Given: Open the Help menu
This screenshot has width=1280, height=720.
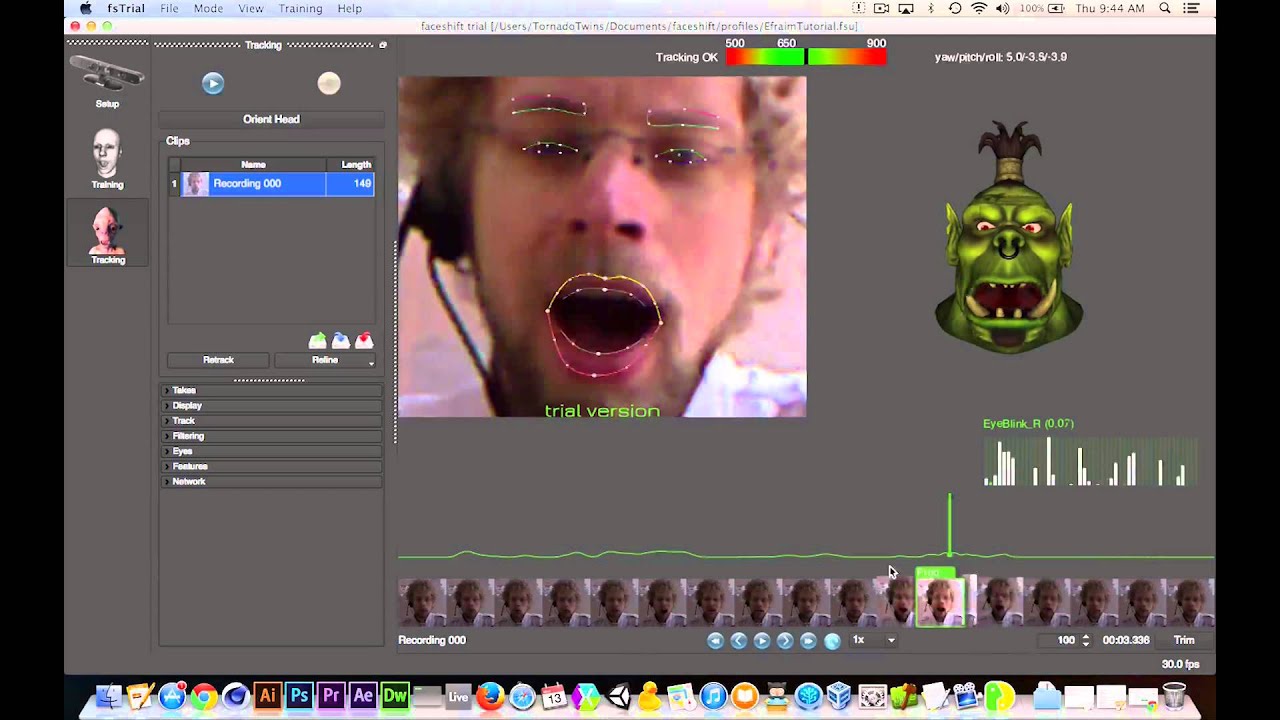Looking at the screenshot, I should click(x=349, y=8).
